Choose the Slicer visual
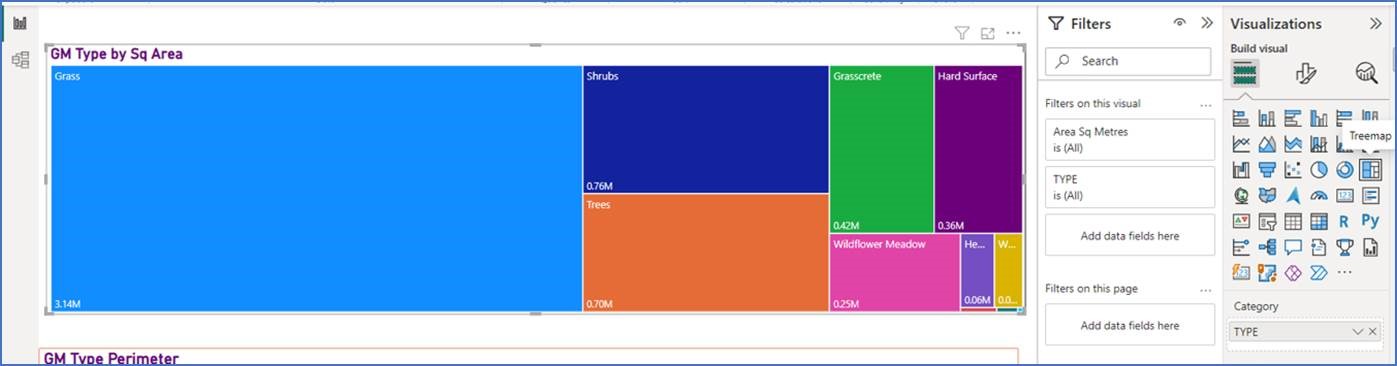Viewport: 1397px width, 366px height. coord(1267,221)
